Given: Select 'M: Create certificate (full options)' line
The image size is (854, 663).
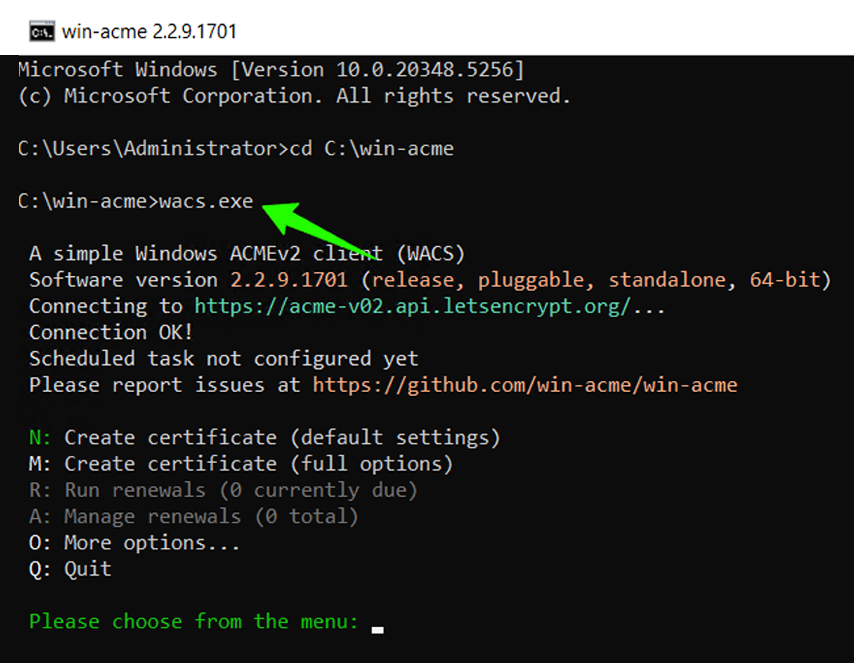Looking at the screenshot, I should pyautogui.click(x=241, y=464).
